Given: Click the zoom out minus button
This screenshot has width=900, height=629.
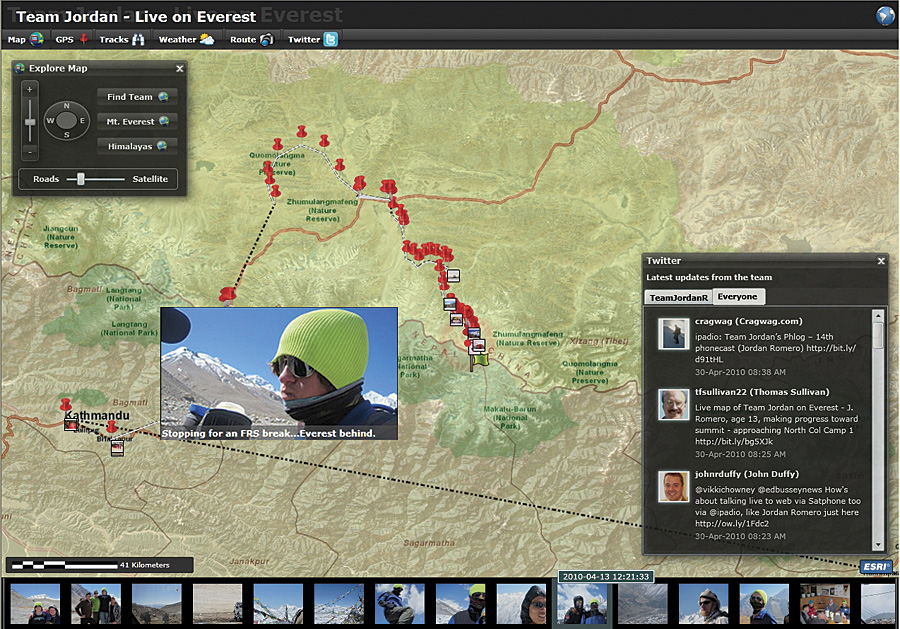Looking at the screenshot, I should [x=30, y=152].
